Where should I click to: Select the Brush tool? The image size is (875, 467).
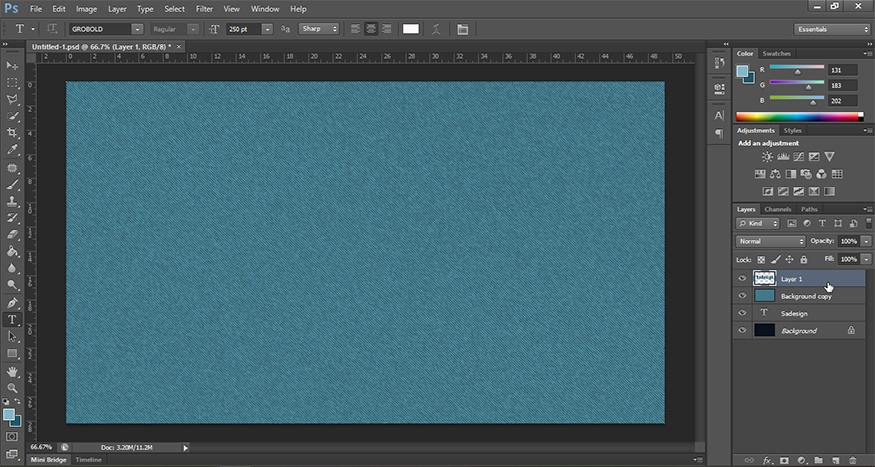[12, 185]
